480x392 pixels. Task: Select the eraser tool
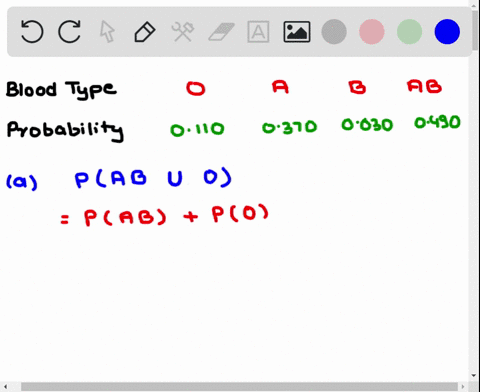[x=221, y=32]
